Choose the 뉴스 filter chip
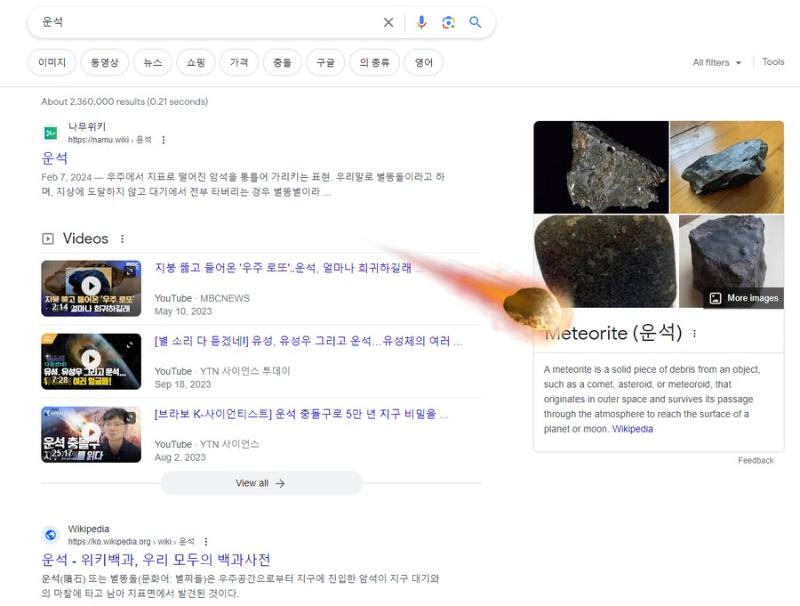 152,62
